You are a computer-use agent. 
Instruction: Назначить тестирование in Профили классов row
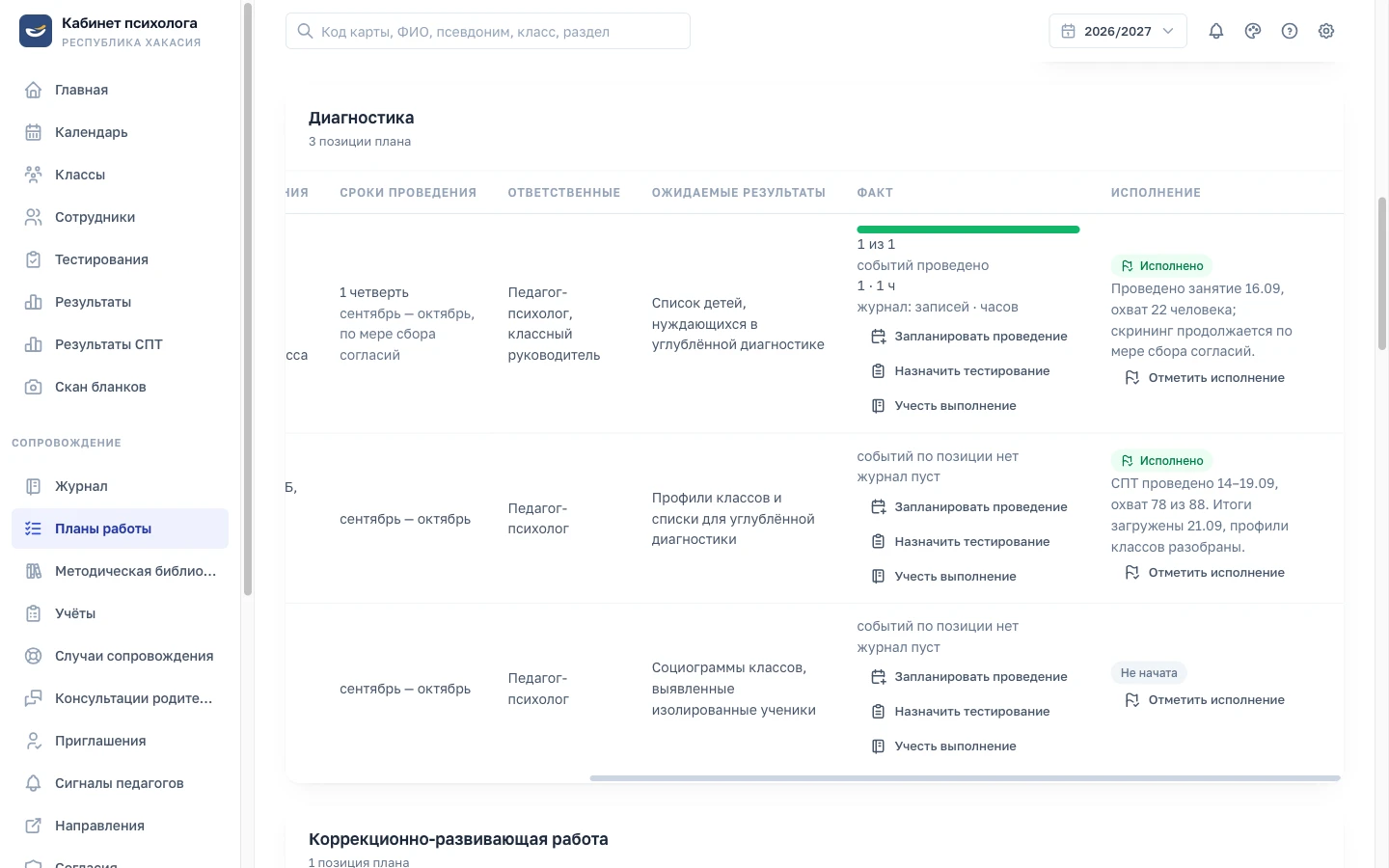coord(960,542)
